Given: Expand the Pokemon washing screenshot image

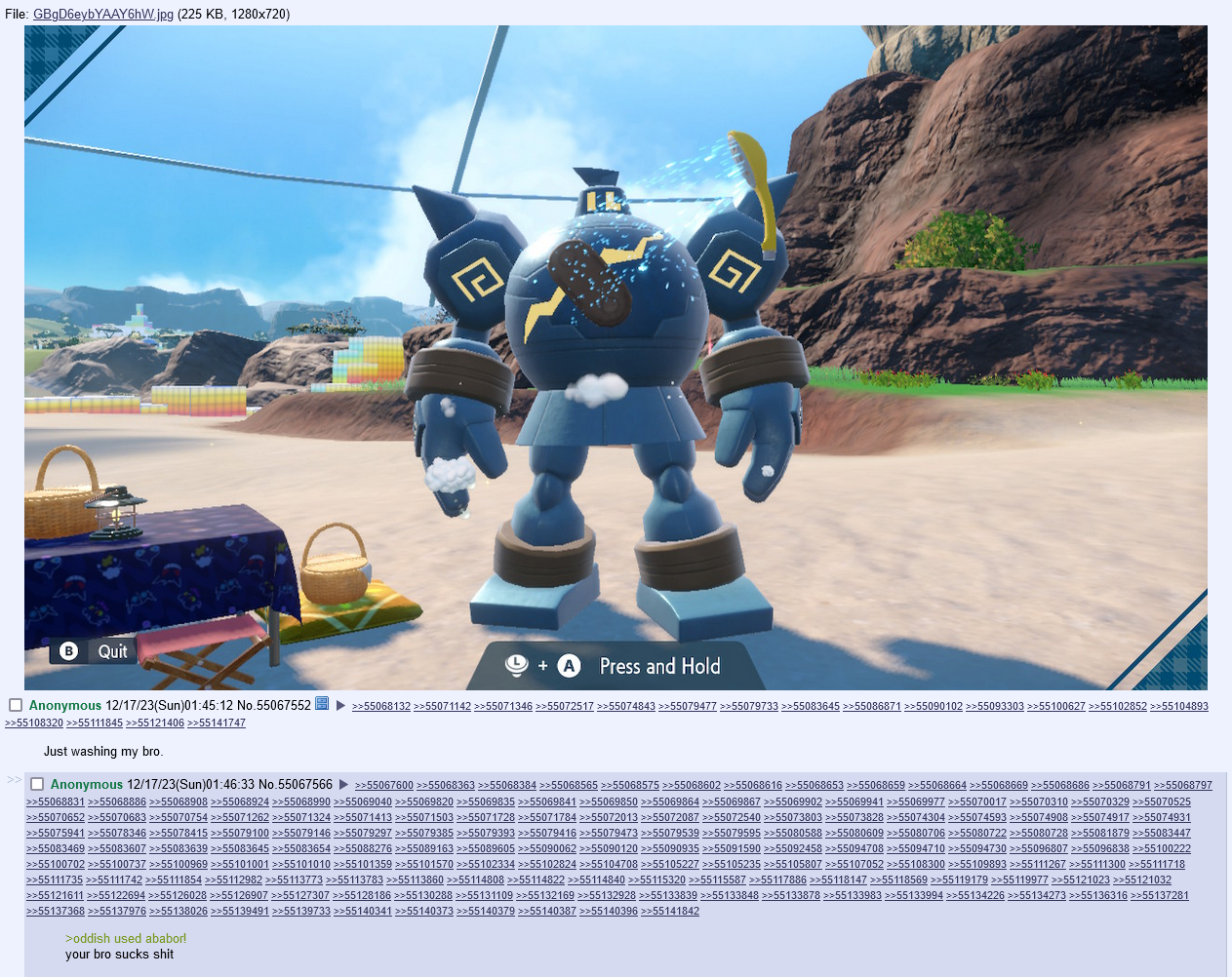Looking at the screenshot, I should point(616,358).
